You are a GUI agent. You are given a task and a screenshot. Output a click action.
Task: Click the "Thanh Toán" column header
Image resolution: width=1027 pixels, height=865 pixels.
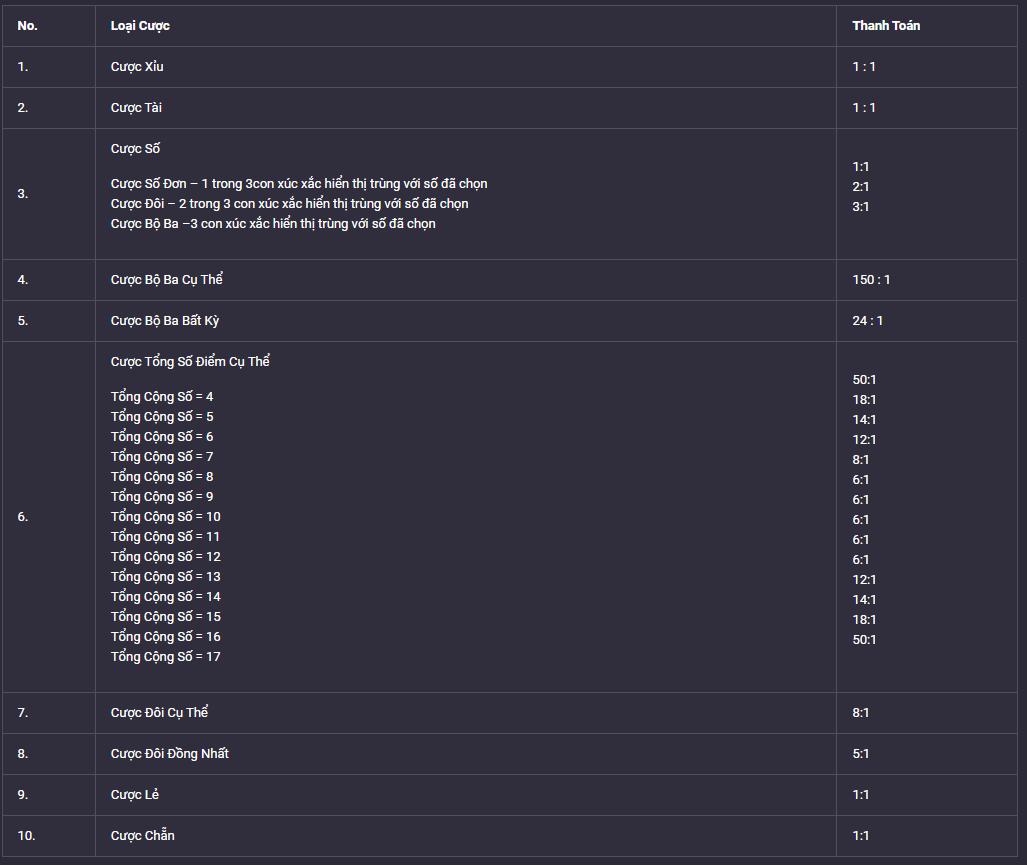886,26
